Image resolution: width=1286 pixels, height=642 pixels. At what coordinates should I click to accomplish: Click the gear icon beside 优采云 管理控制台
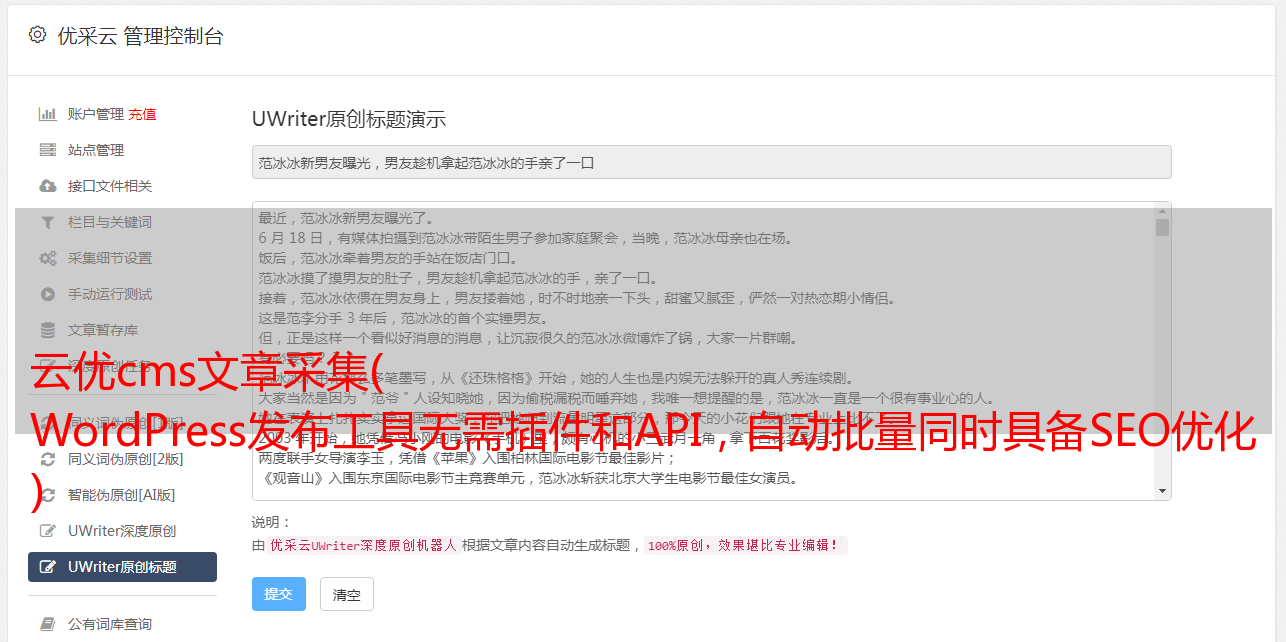[37, 35]
